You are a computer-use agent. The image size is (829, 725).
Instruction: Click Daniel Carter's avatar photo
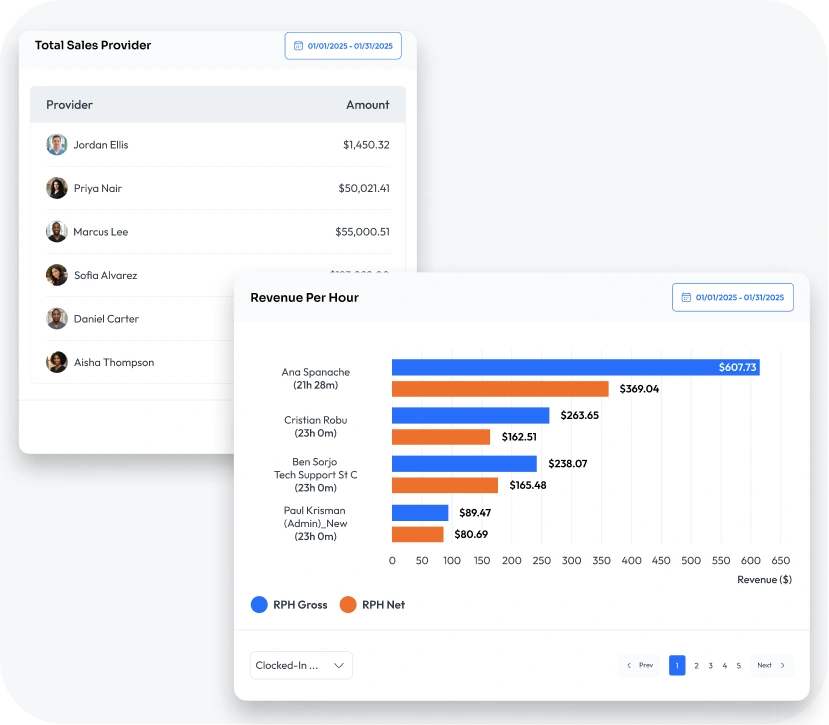point(57,319)
